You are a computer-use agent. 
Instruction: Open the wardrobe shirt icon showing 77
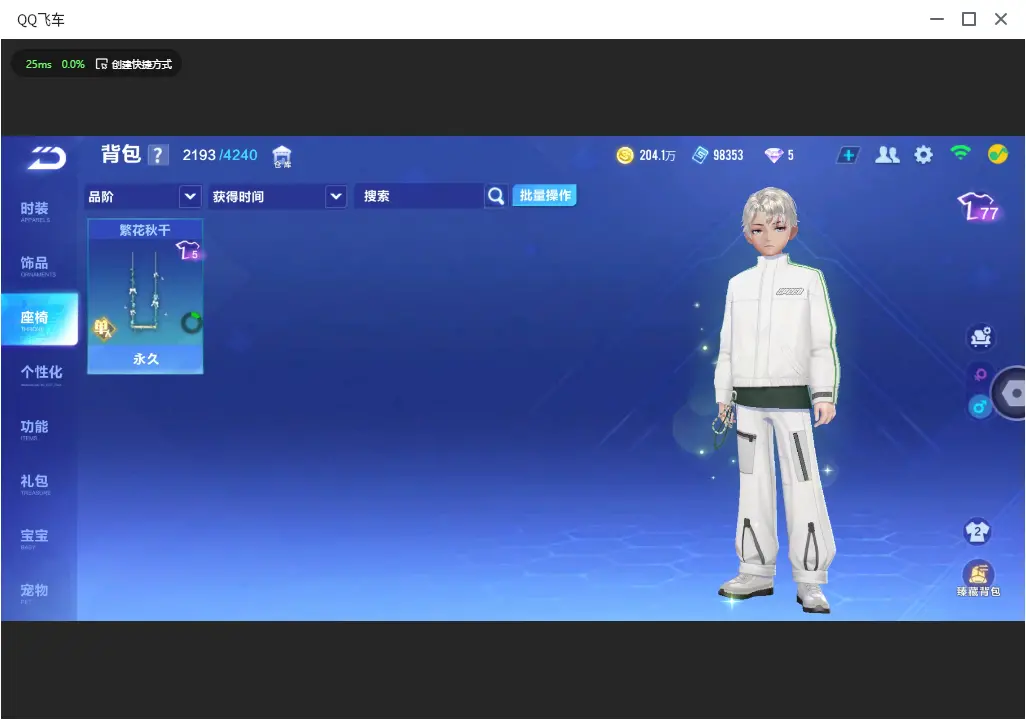(x=978, y=206)
